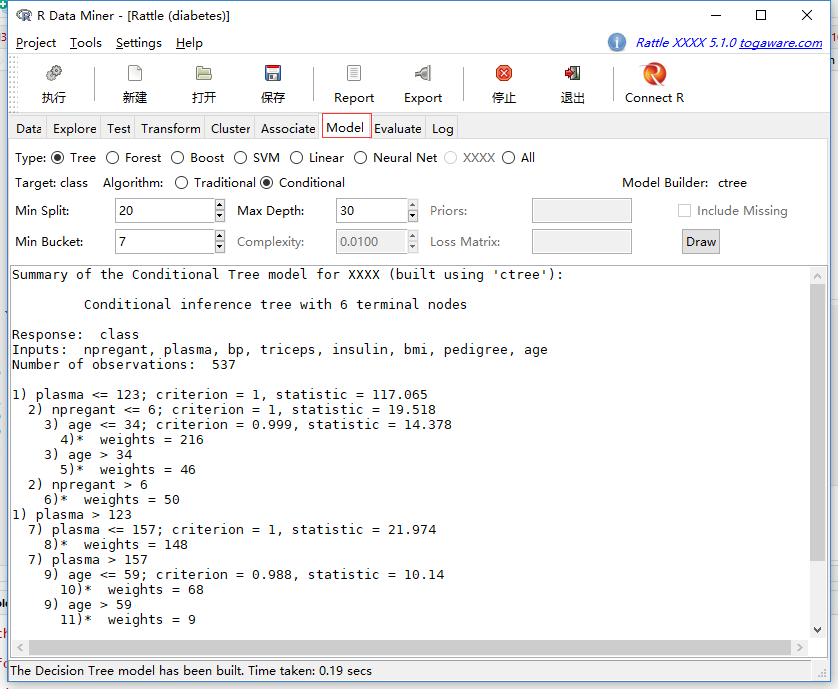Select the Boost model type
This screenshot has width=838, height=689.
click(177, 158)
